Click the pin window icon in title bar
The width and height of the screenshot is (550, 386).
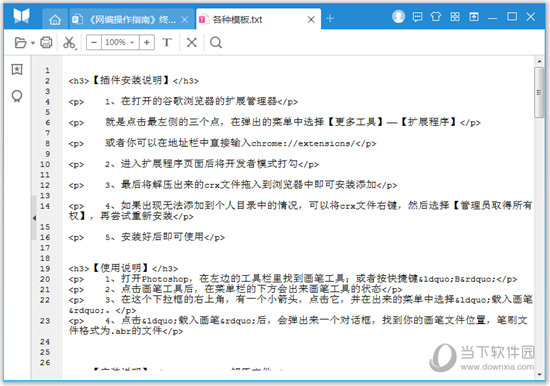(x=474, y=16)
